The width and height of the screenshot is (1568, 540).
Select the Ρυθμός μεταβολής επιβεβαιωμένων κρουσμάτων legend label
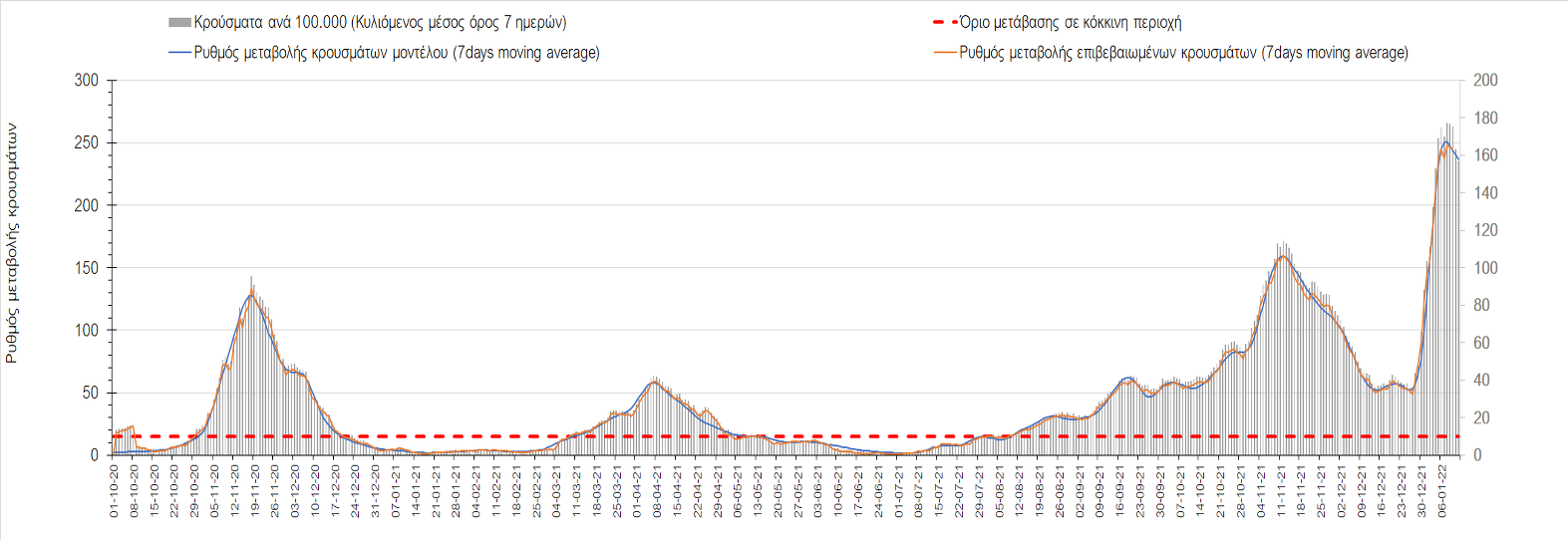1183,53
